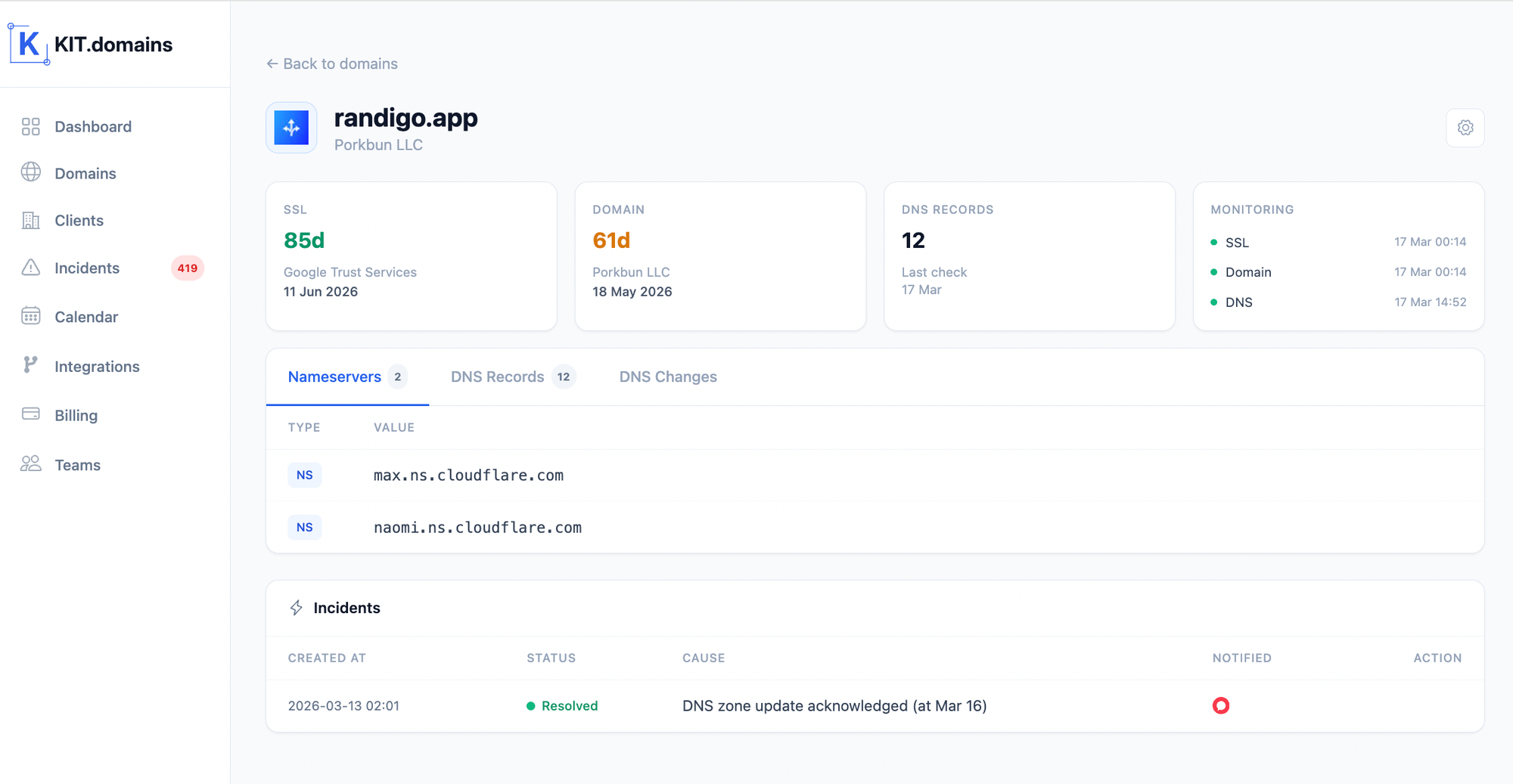Click the green SSL monitoring status dot

[1215, 243]
